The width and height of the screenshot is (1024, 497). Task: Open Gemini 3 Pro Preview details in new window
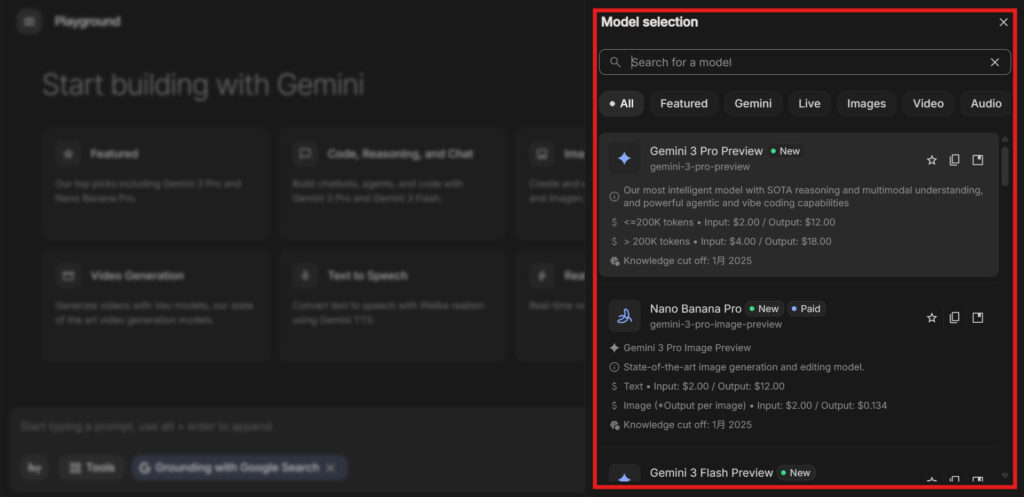[978, 160]
